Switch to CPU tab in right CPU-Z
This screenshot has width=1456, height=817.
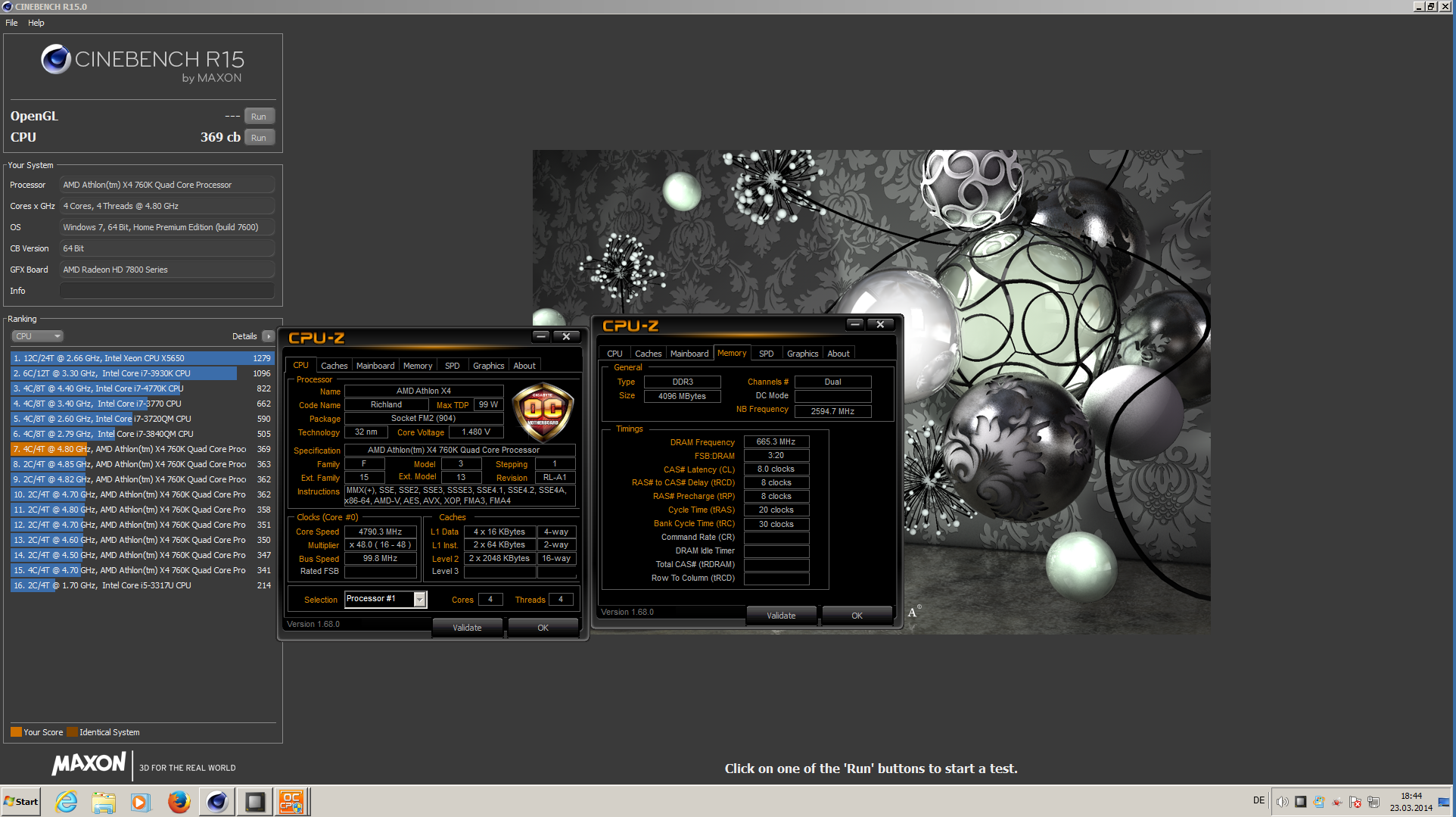(x=614, y=354)
